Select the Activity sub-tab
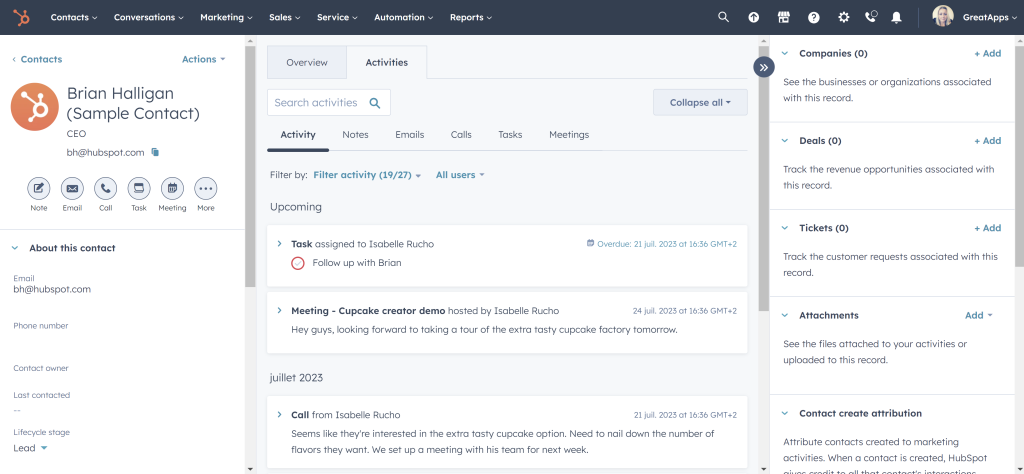This screenshot has width=1024, height=474. (298, 134)
